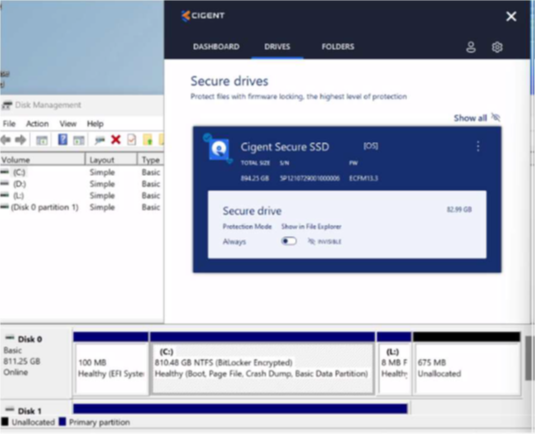The height and width of the screenshot is (434, 535).
Task: Click the yellow folder toolbar icon with green arrow
Action: (148, 140)
